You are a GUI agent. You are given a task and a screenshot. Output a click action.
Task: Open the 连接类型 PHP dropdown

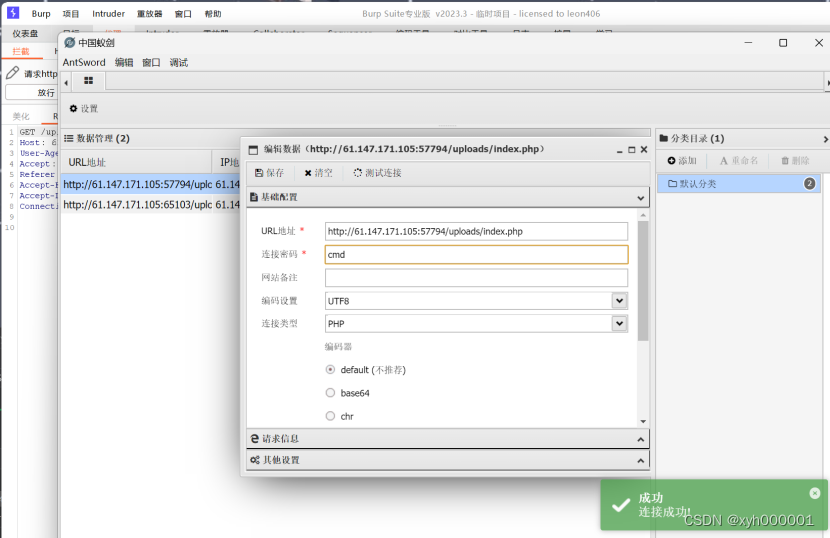pyautogui.click(x=619, y=323)
